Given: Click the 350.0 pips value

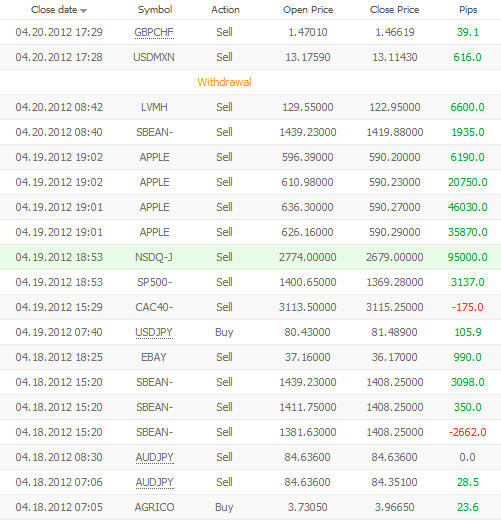Looking at the screenshot, I should tap(468, 407).
